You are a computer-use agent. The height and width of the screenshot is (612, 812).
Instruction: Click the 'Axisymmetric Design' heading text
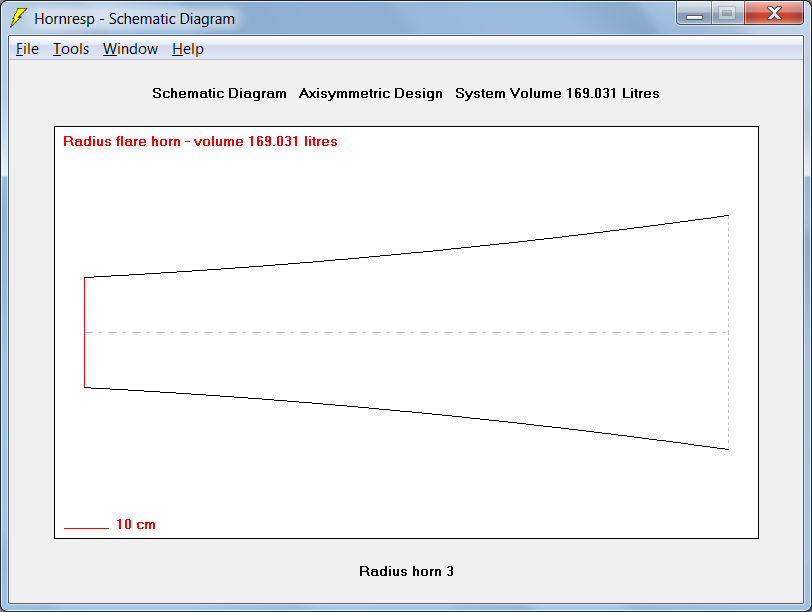pos(371,93)
